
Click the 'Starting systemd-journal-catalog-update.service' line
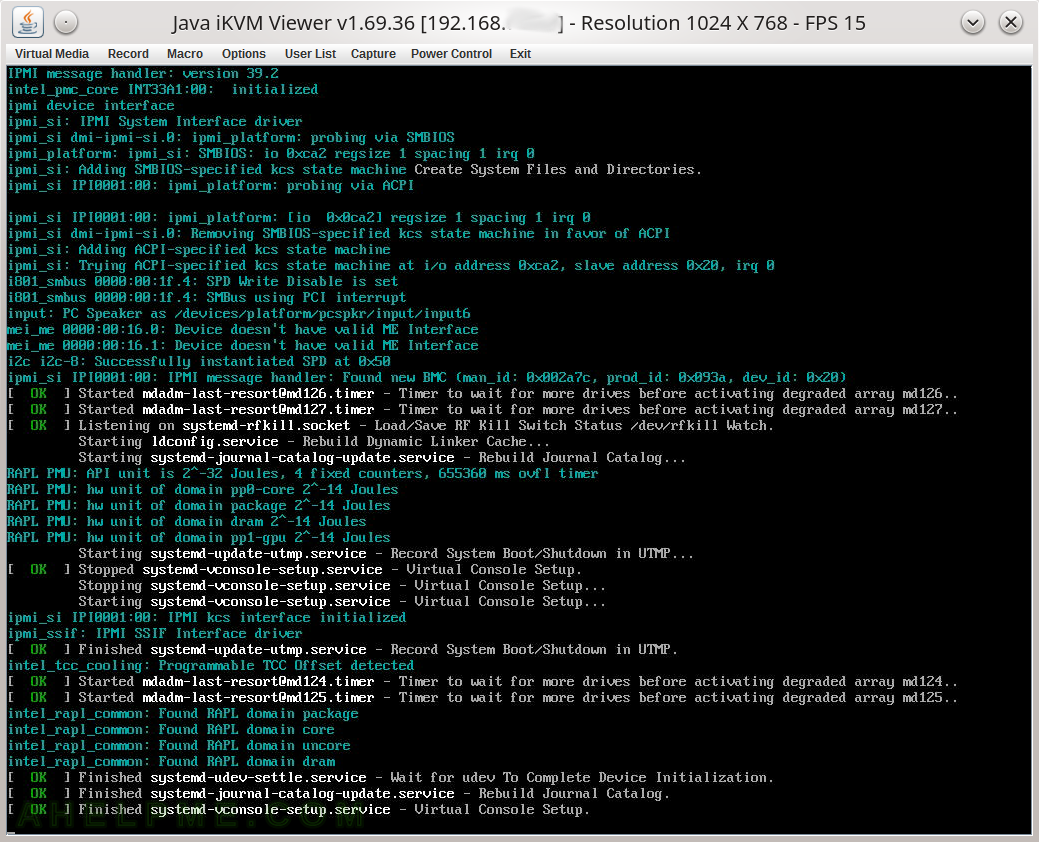382,457
